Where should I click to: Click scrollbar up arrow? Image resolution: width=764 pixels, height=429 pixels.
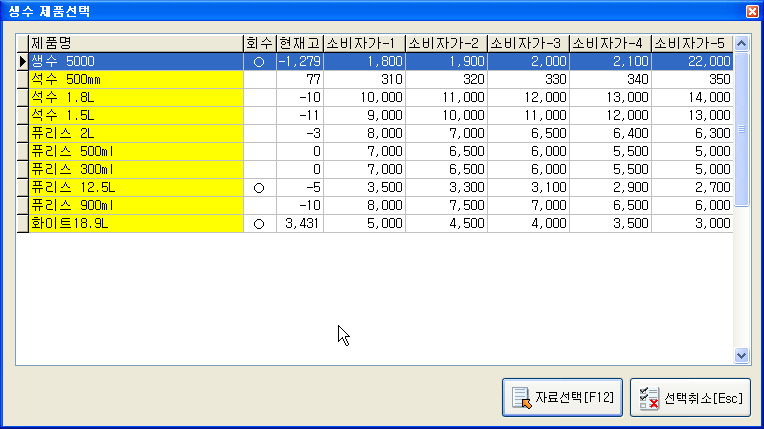click(742, 44)
